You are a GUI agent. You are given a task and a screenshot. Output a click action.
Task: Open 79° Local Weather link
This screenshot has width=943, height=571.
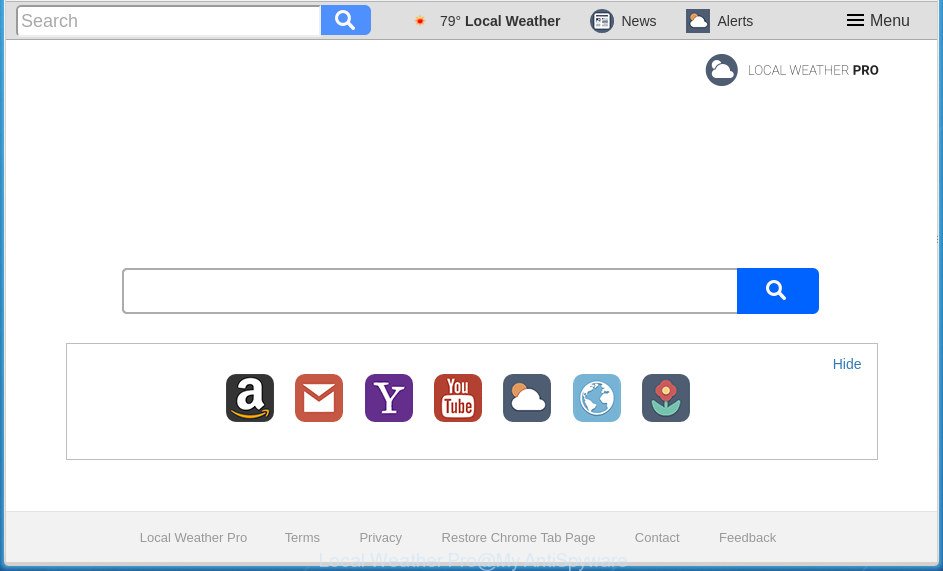(500, 21)
